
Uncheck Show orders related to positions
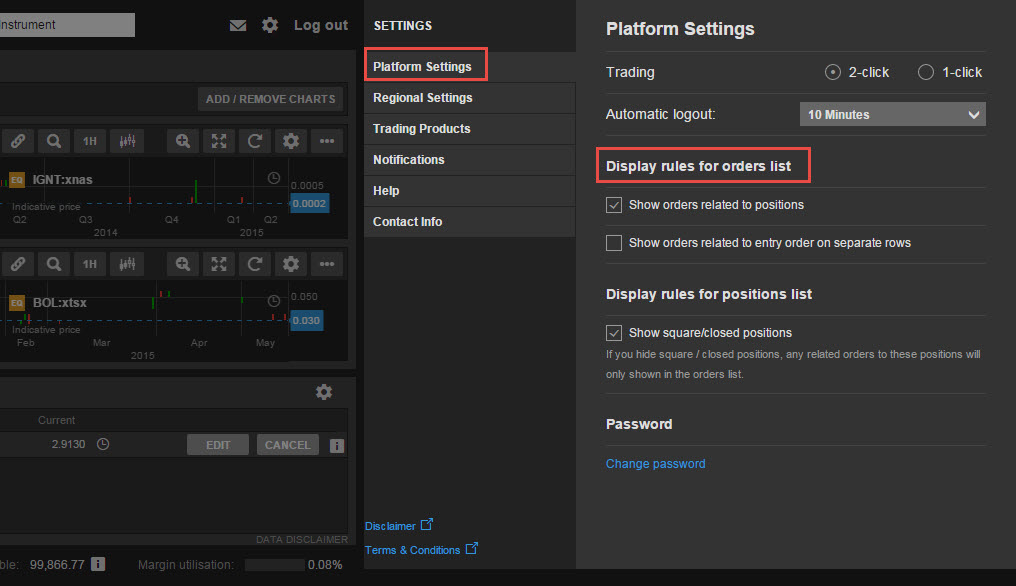point(614,205)
